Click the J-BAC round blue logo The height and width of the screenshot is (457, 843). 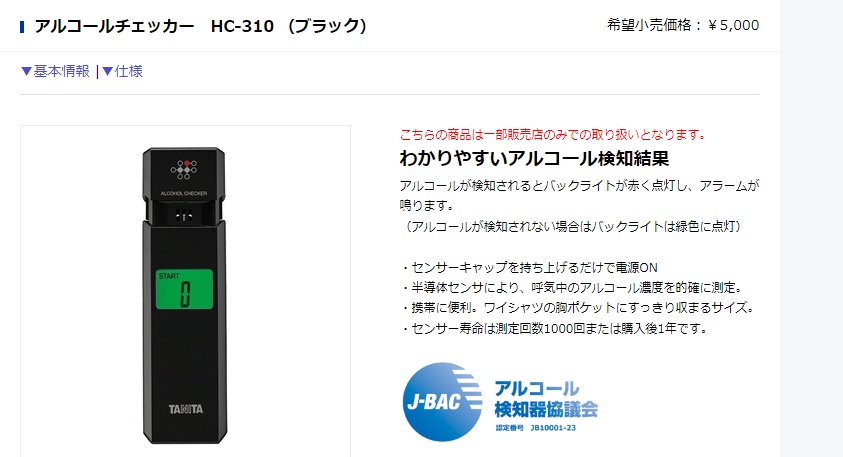[x=442, y=402]
